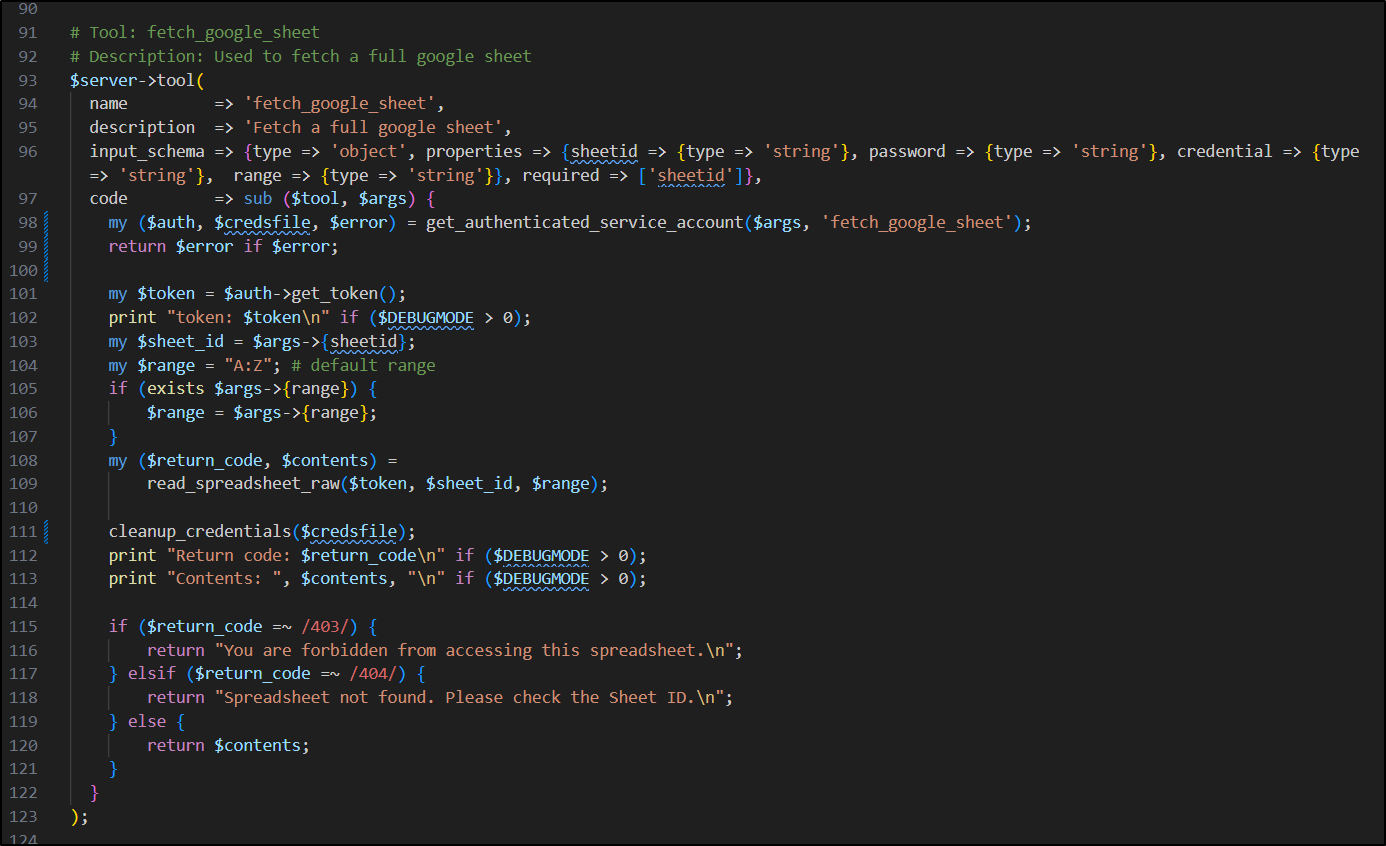Click 'return $error if $error;' statement
This screenshot has height=846, width=1386.
click(x=224, y=246)
